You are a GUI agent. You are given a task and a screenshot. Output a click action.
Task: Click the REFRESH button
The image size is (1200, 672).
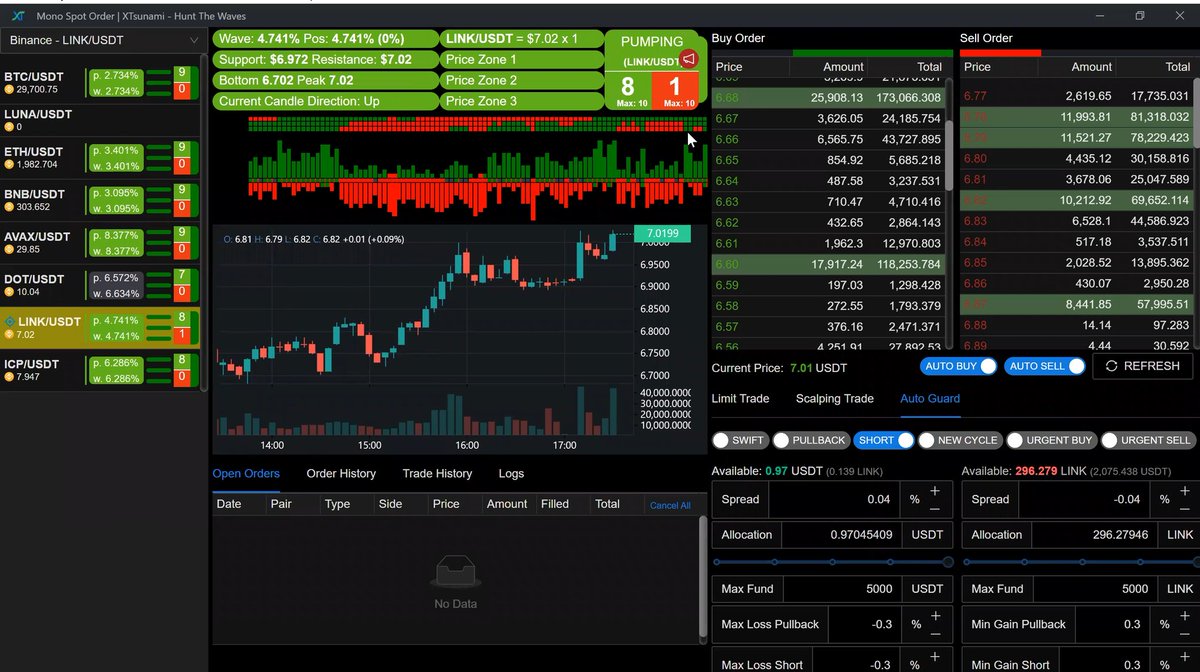(1141, 366)
